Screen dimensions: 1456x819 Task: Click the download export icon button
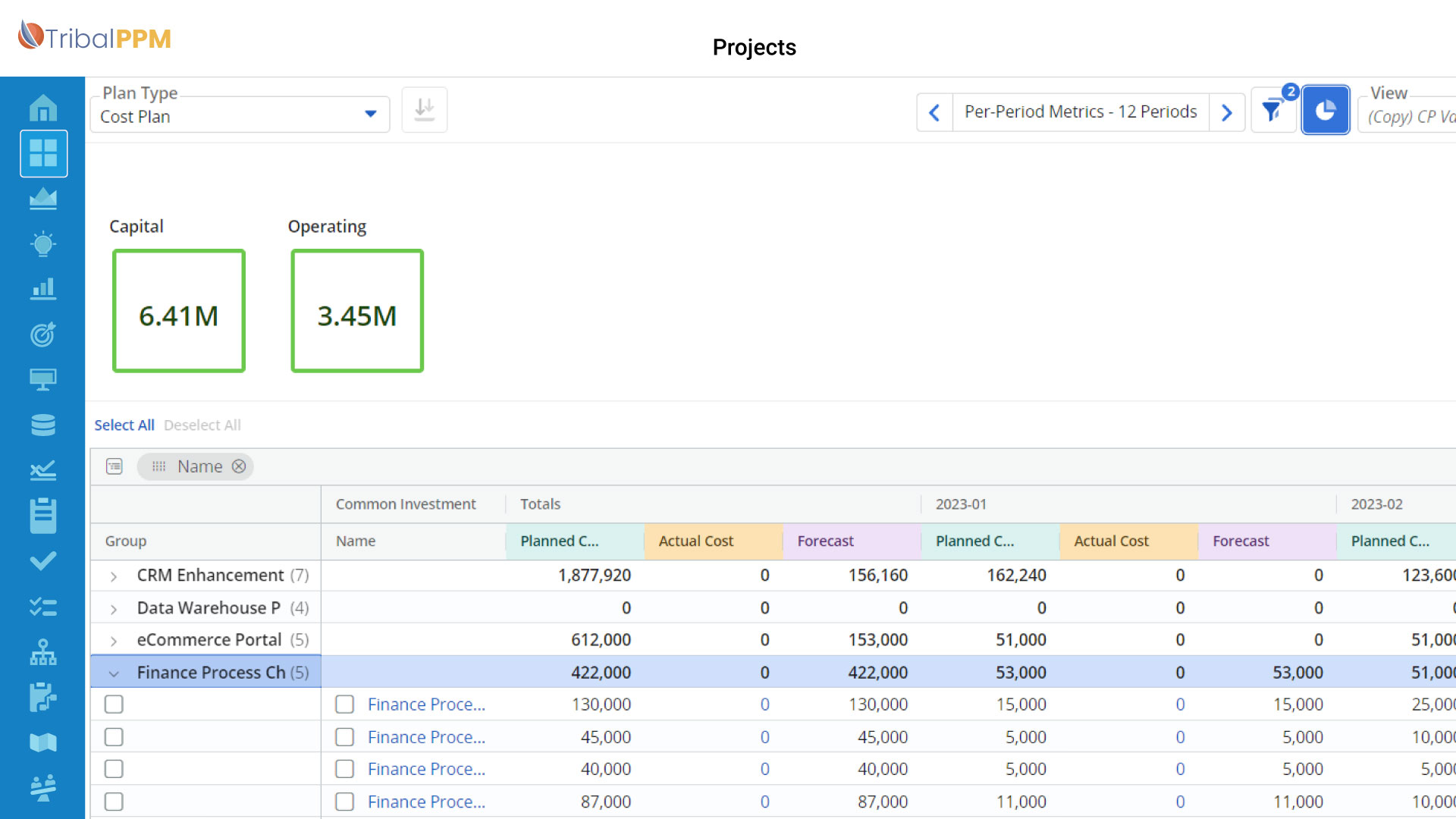[425, 110]
